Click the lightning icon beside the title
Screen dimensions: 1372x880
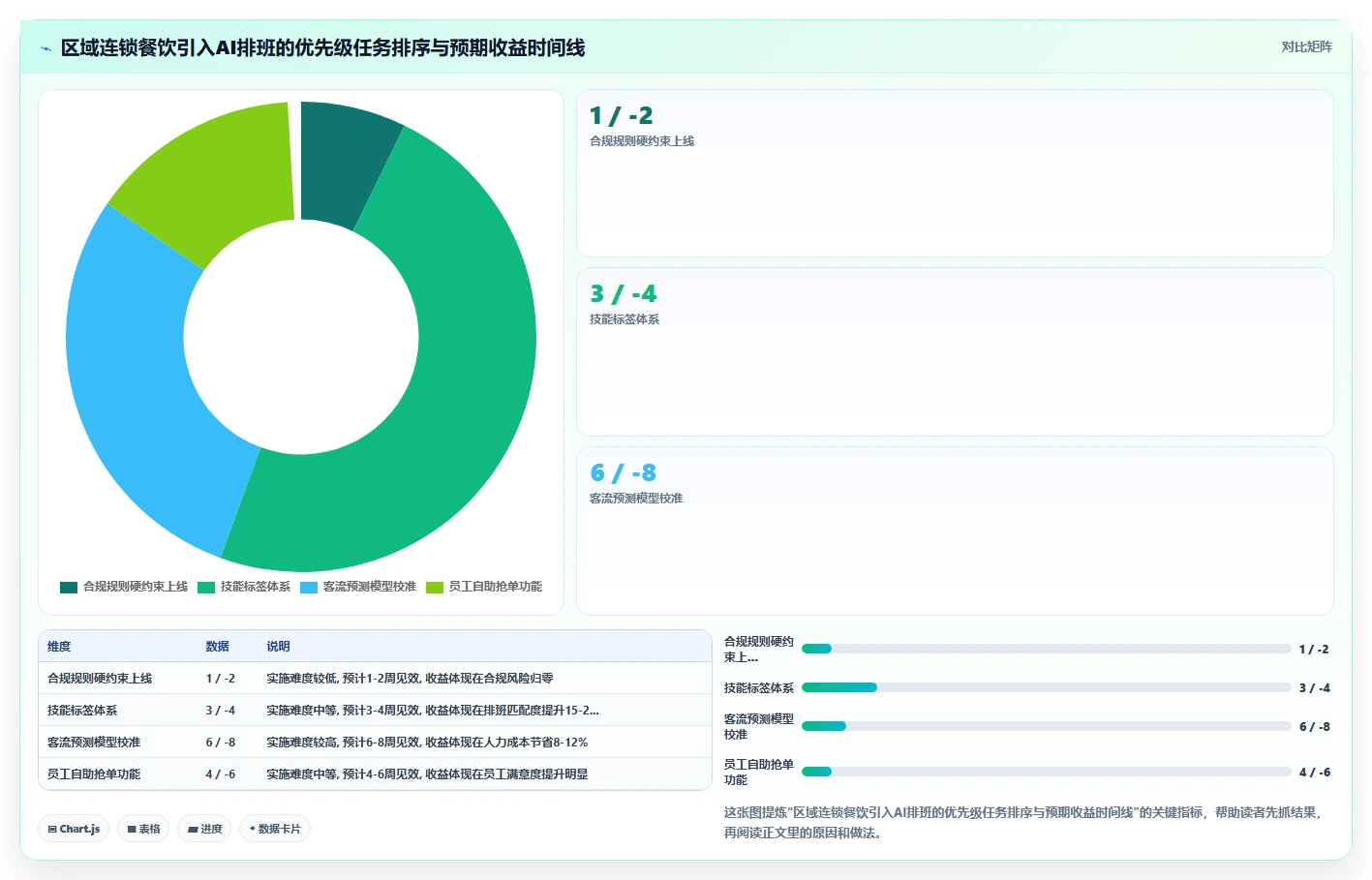click(46, 48)
